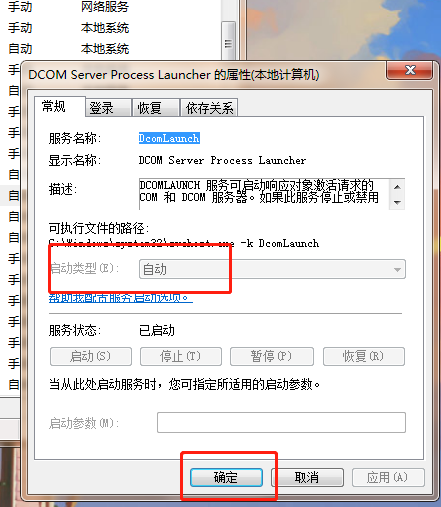The height and width of the screenshot is (507, 441).
Task: Switch to the 登录 tab
Action: click(108, 108)
